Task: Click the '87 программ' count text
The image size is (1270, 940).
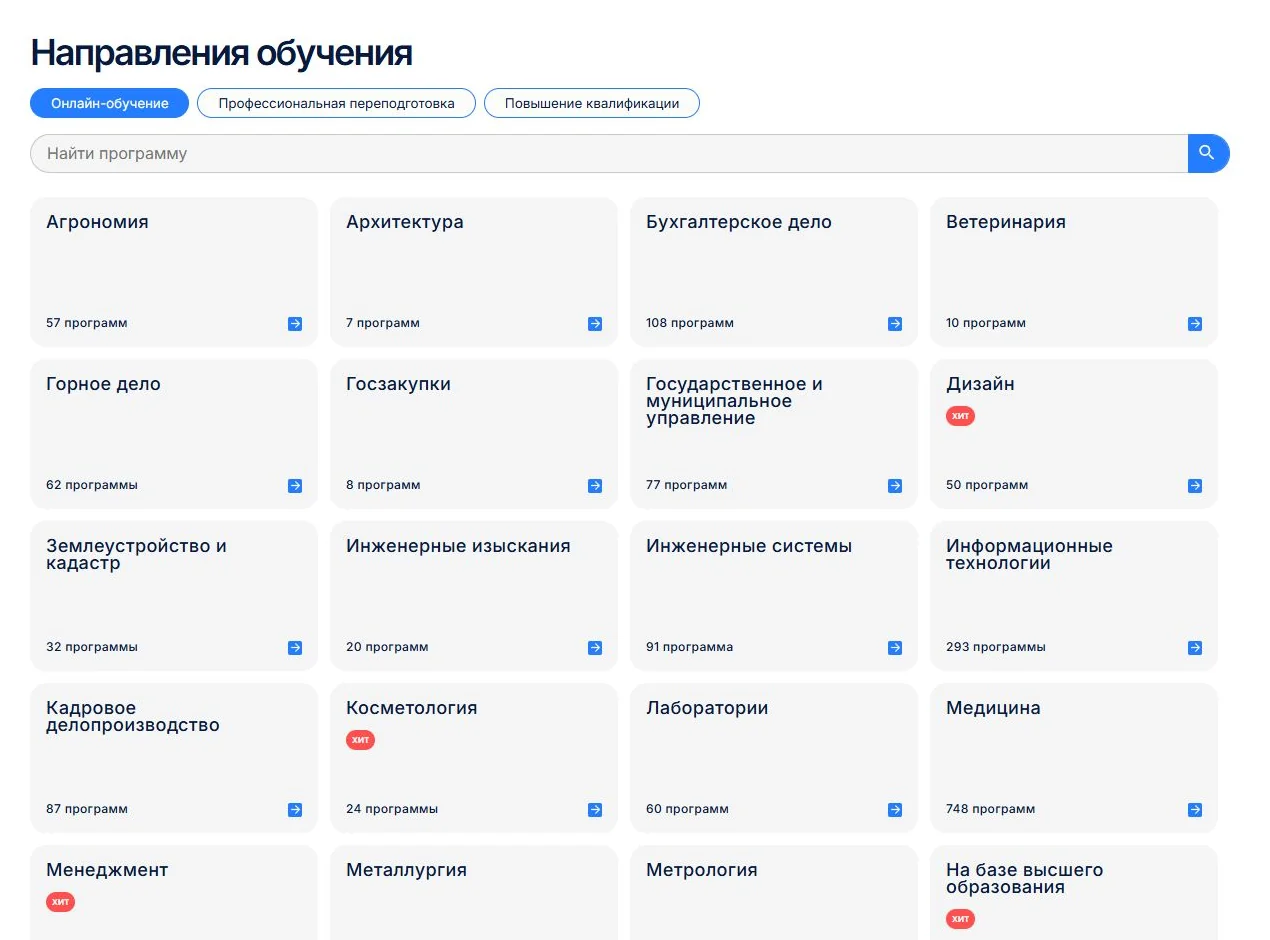Action: coord(87,809)
